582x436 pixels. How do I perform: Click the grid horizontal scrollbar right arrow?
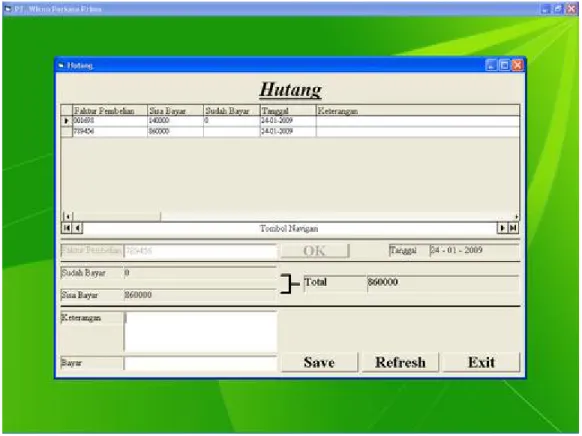(x=516, y=216)
